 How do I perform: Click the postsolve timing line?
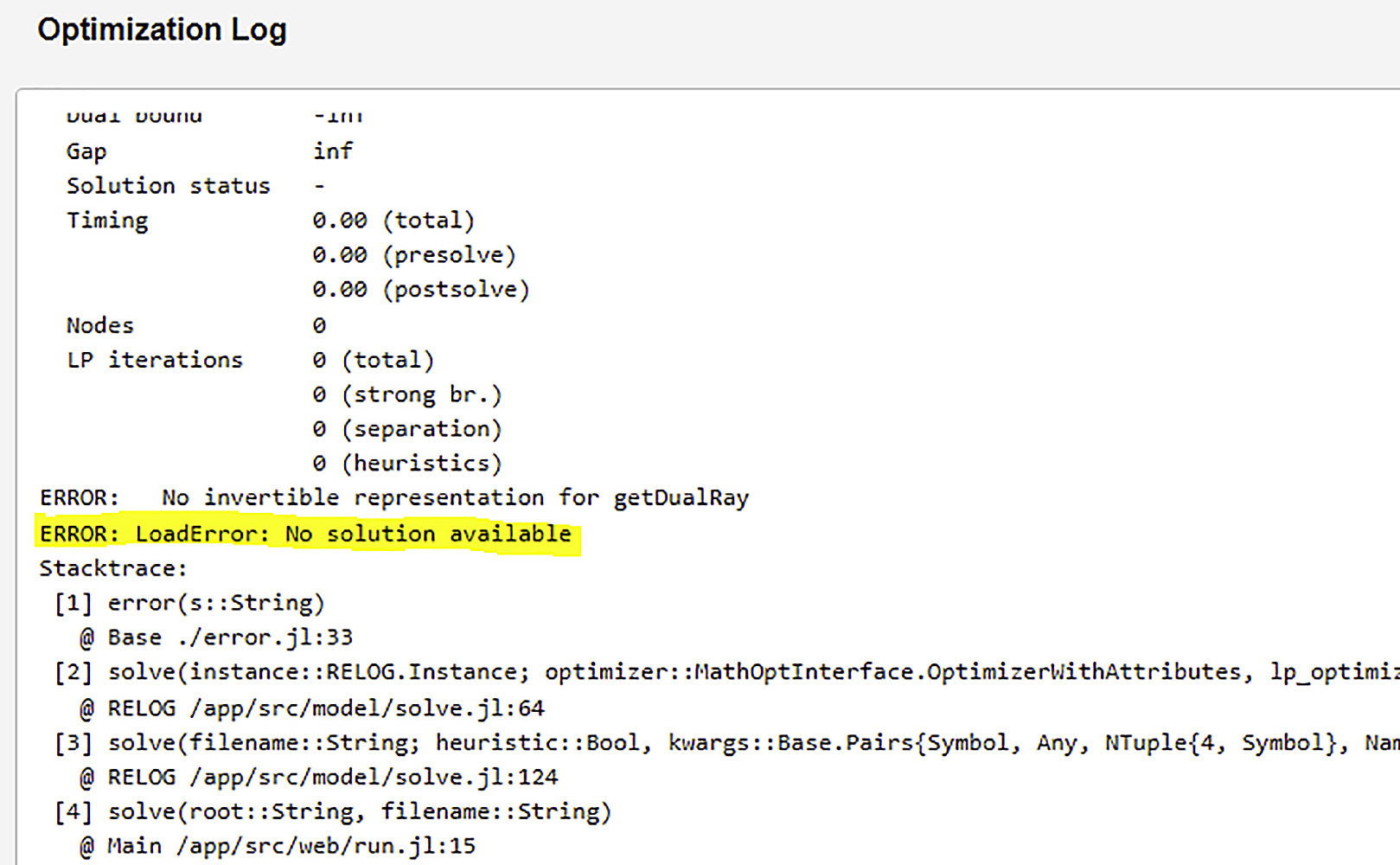(421, 290)
